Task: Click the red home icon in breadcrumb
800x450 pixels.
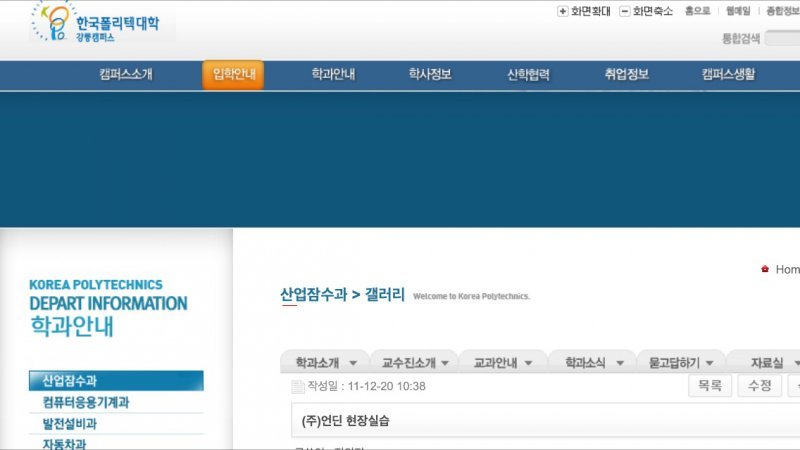Action: click(765, 269)
